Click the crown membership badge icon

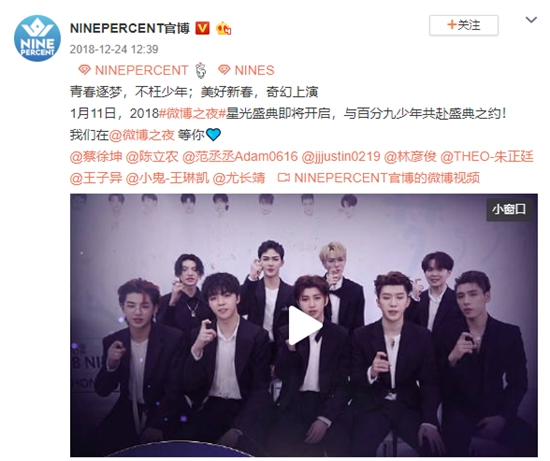(x=223, y=28)
